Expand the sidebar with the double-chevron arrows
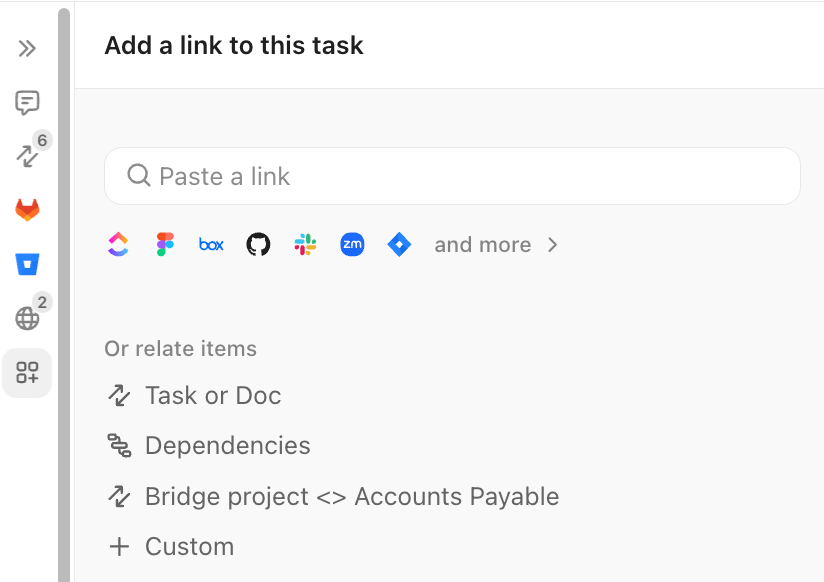824x582 pixels. coord(28,48)
